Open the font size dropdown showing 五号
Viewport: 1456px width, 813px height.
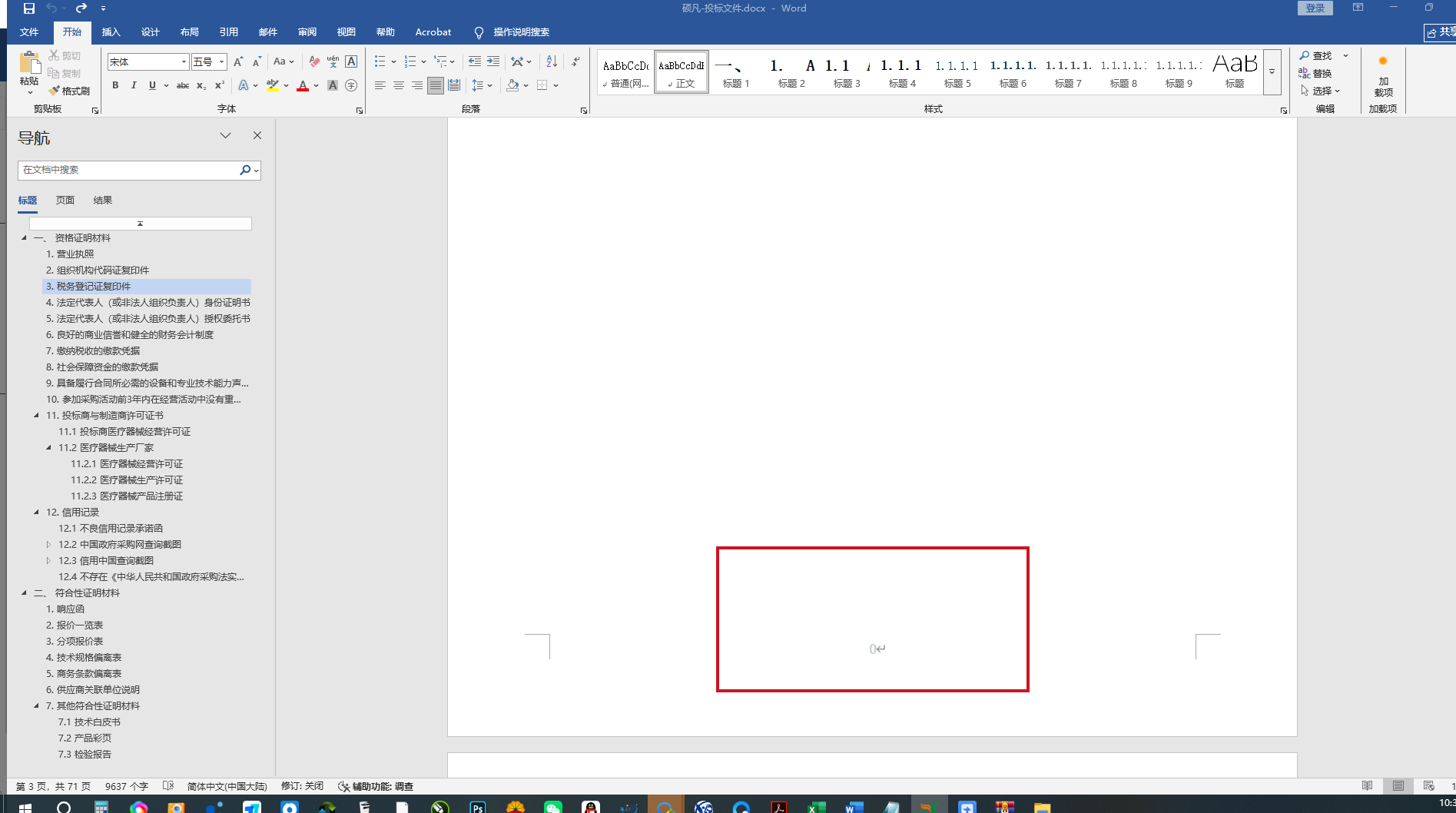click(222, 61)
